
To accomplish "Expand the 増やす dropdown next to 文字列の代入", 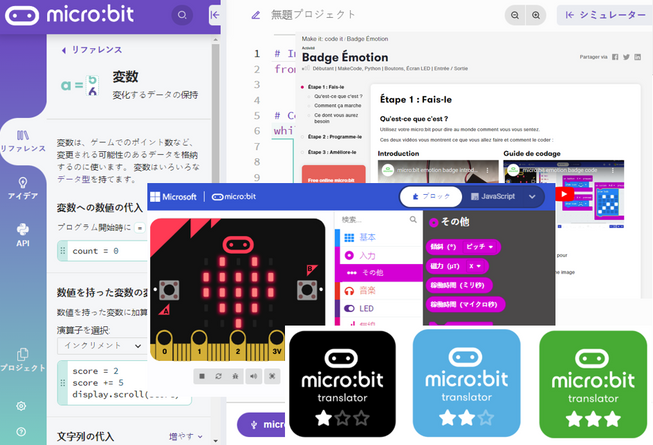I will click(x=186, y=436).
